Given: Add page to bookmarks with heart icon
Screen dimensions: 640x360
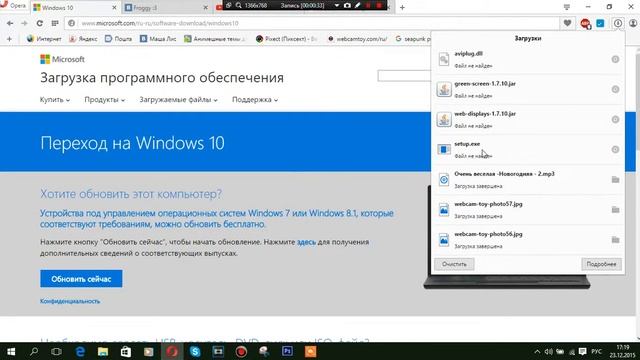Looking at the screenshot, I should click(567, 23).
